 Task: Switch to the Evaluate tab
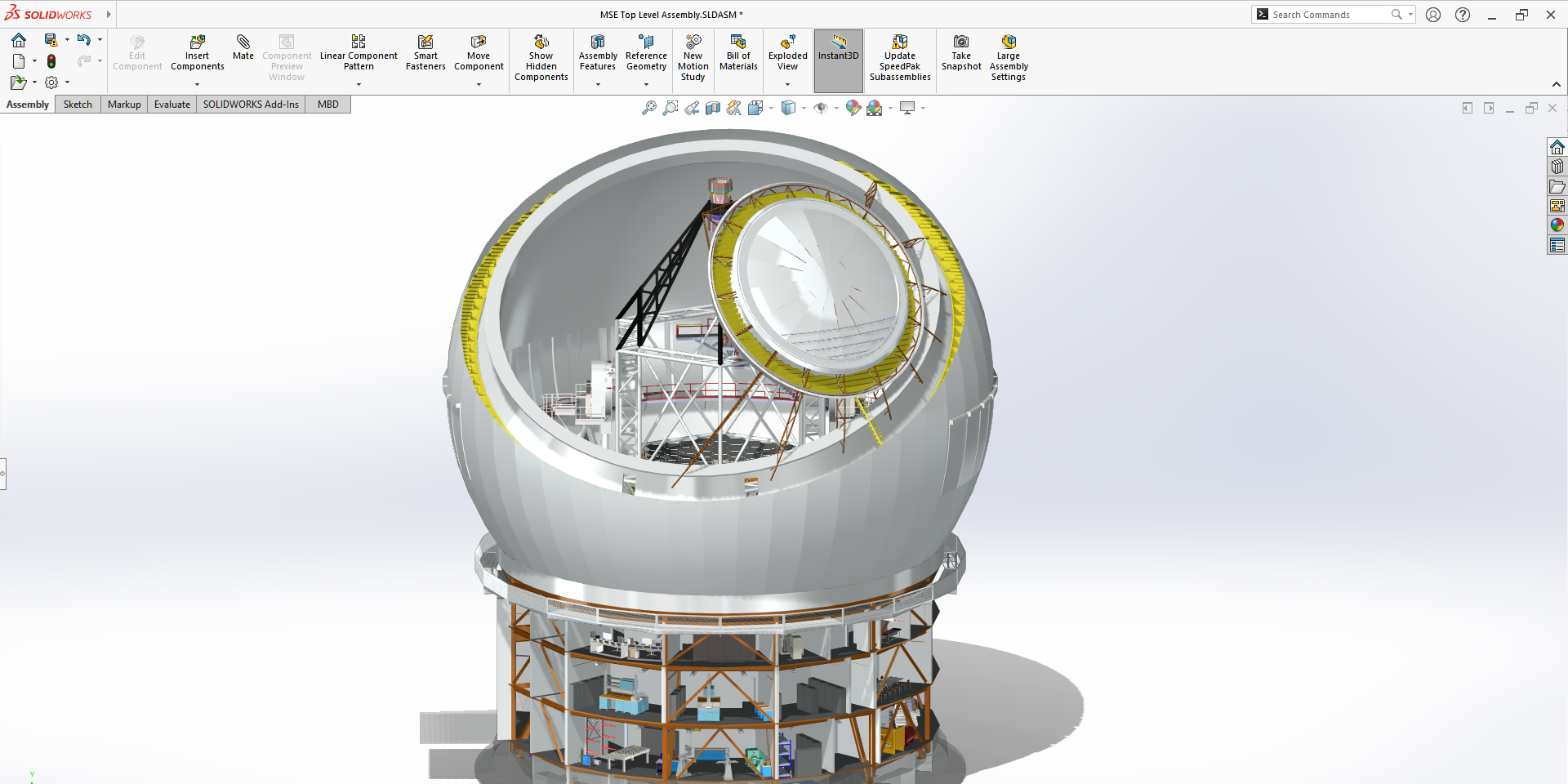(172, 105)
